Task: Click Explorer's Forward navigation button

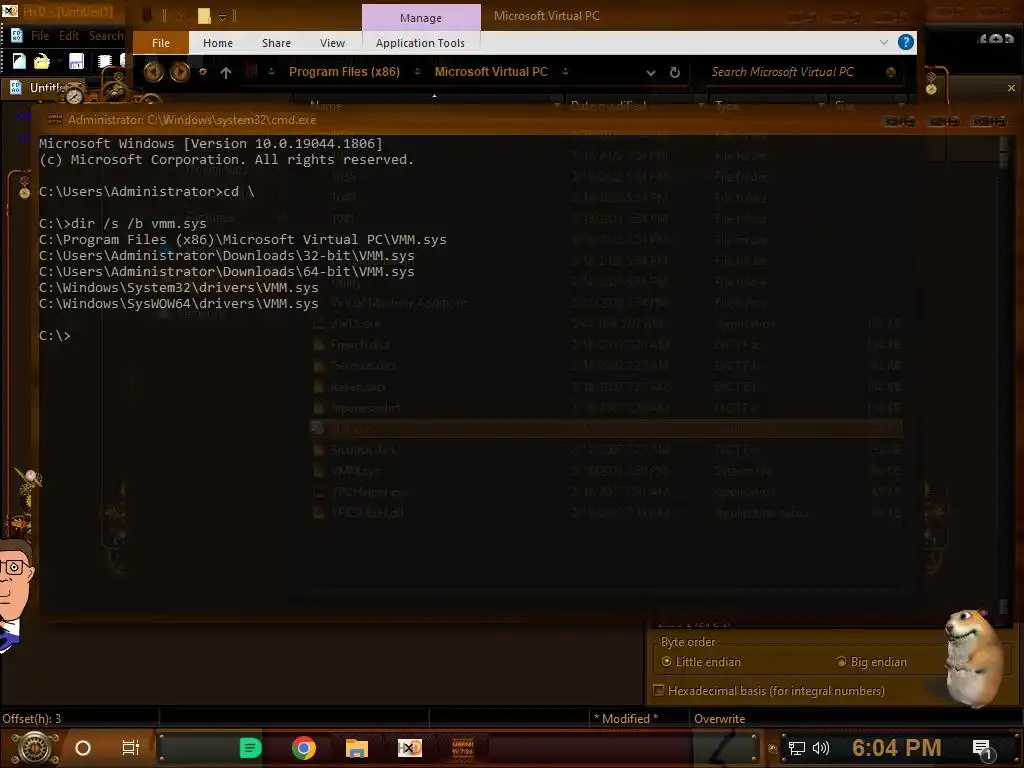Action: [180, 72]
